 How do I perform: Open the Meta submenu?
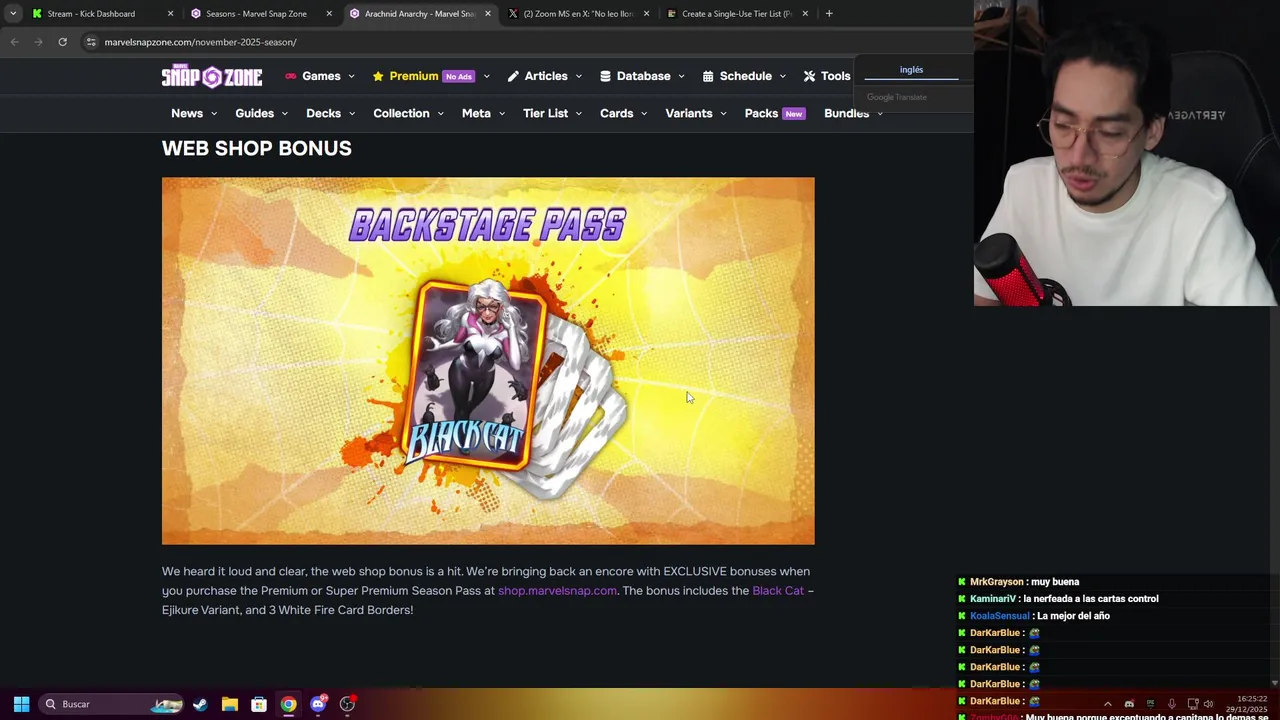click(483, 113)
